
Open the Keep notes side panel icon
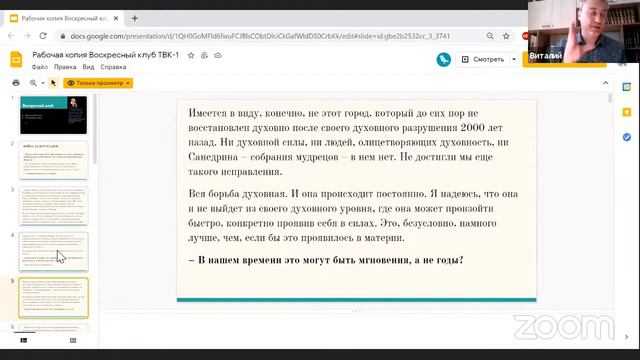click(x=627, y=112)
